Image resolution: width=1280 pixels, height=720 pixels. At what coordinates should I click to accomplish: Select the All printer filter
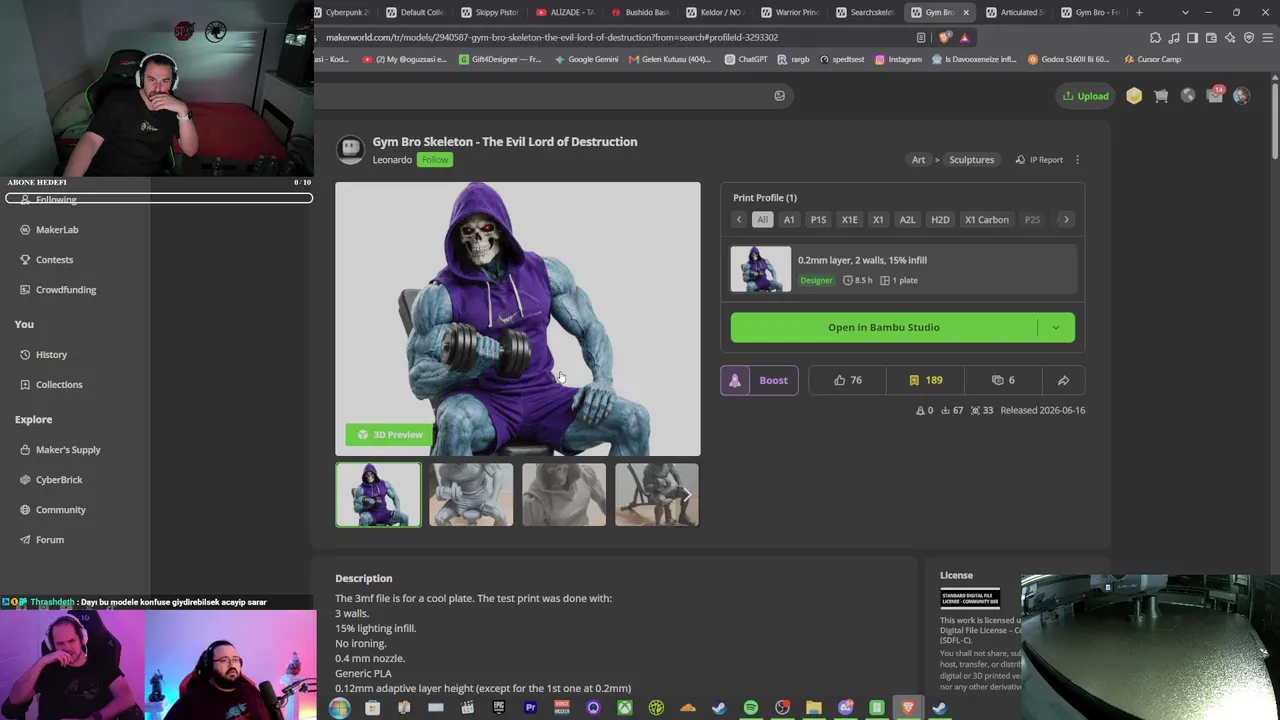(x=762, y=220)
